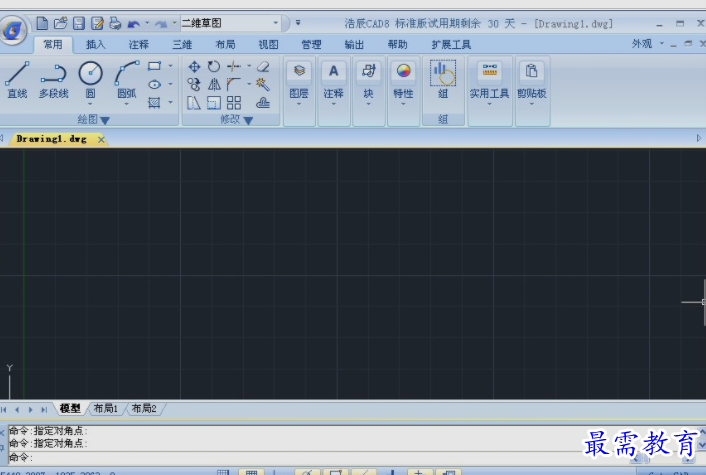Redo the last undone action
Image resolution: width=706 pixels, height=475 pixels.
[x=161, y=23]
